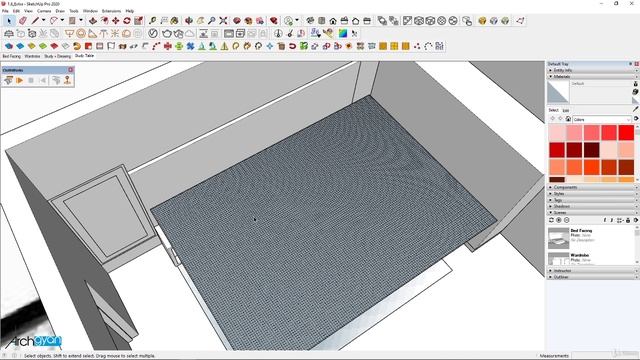The image size is (640, 360).
Task: Expand the Instructor panel
Action: pyautogui.click(x=592, y=271)
